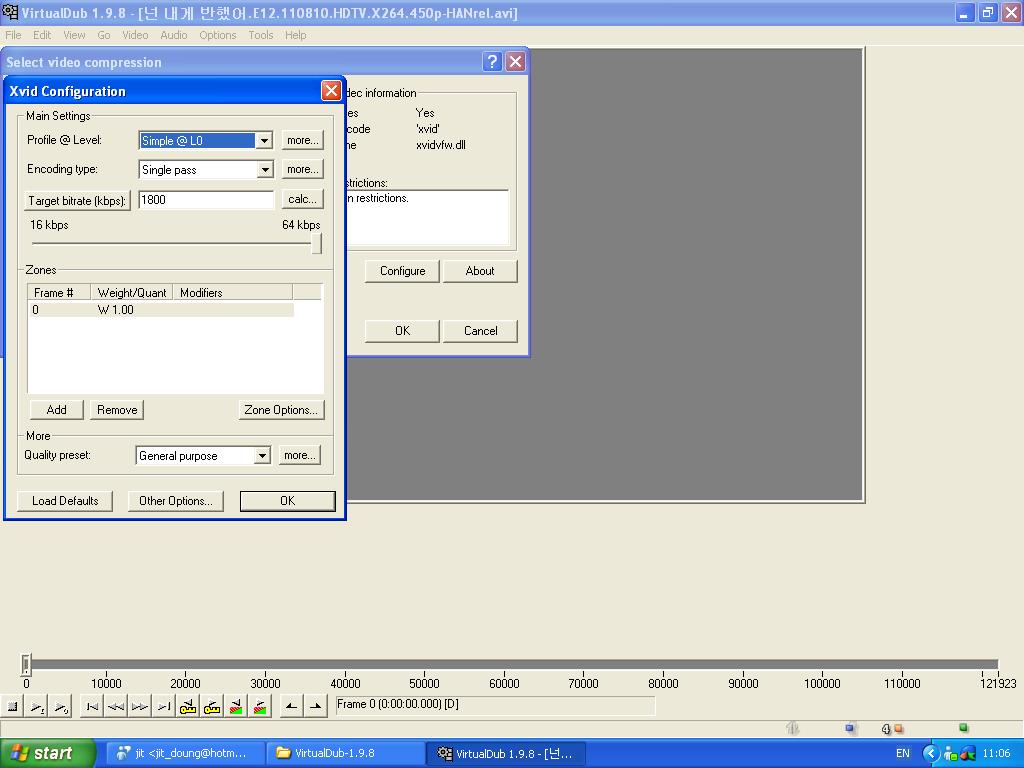Image resolution: width=1024 pixels, height=768 pixels.
Task: Click the Play output preview icon
Action: [x=61, y=706]
